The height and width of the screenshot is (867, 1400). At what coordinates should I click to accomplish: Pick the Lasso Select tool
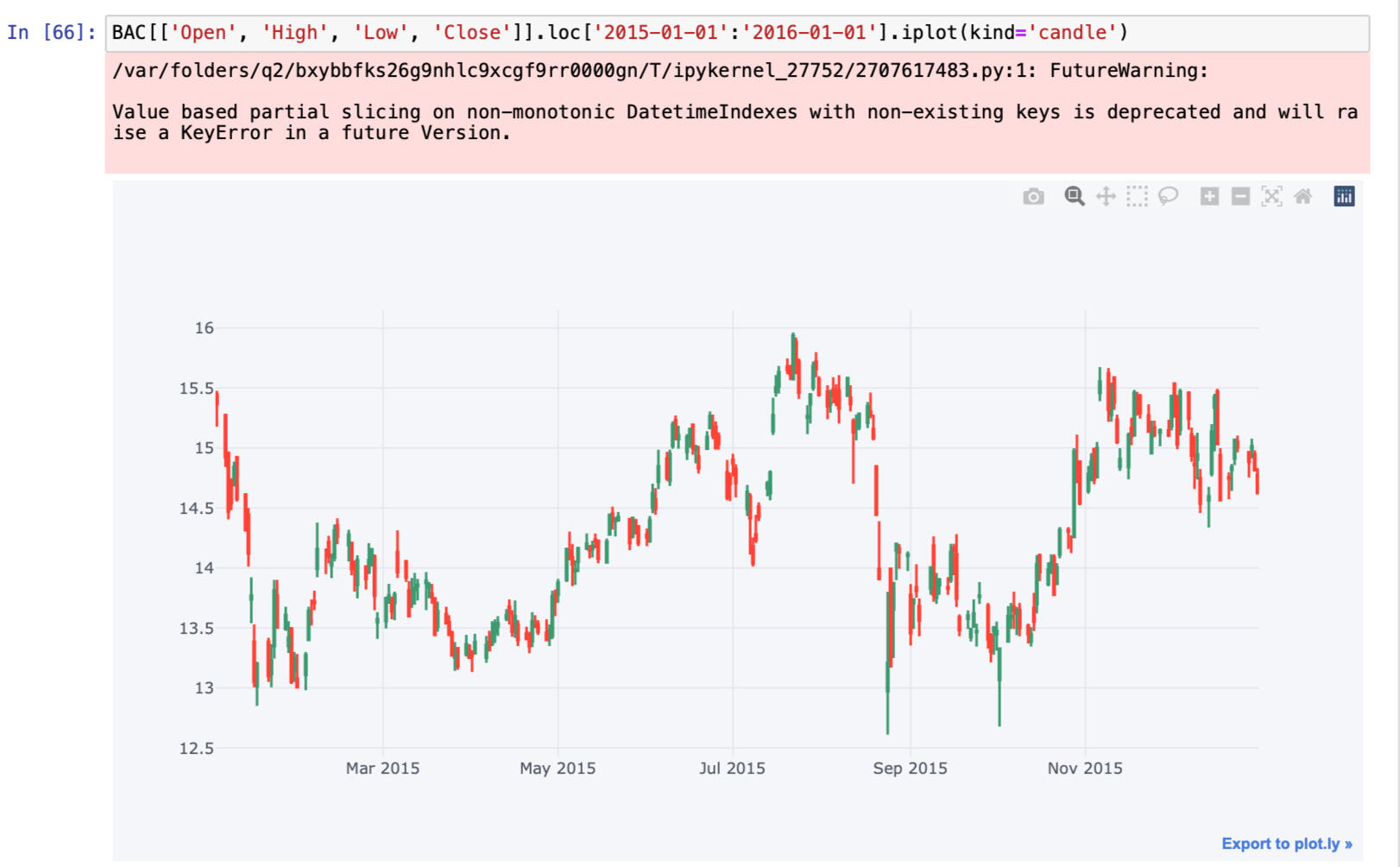tap(1168, 197)
